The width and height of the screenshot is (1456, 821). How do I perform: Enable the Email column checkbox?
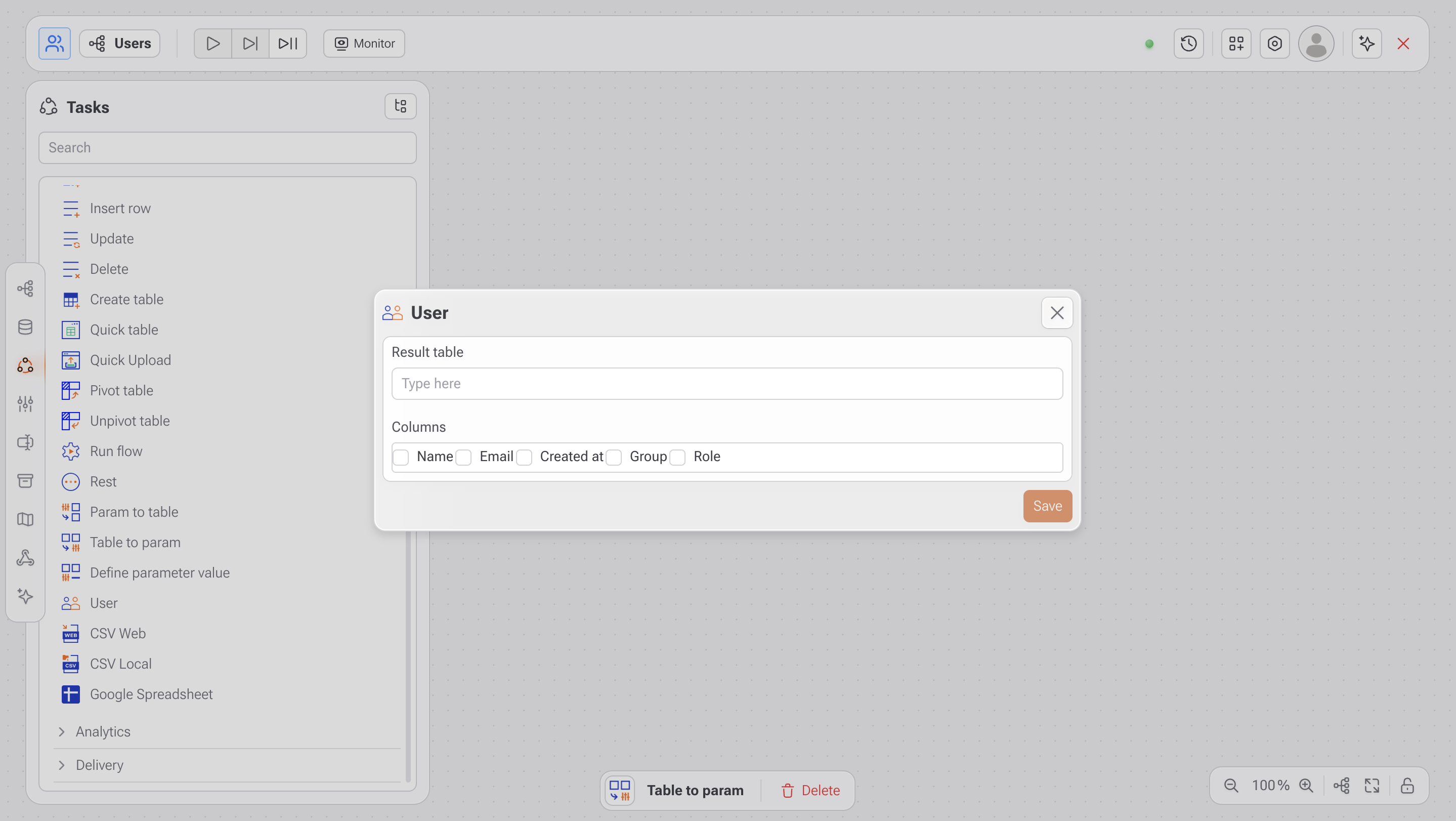click(463, 457)
